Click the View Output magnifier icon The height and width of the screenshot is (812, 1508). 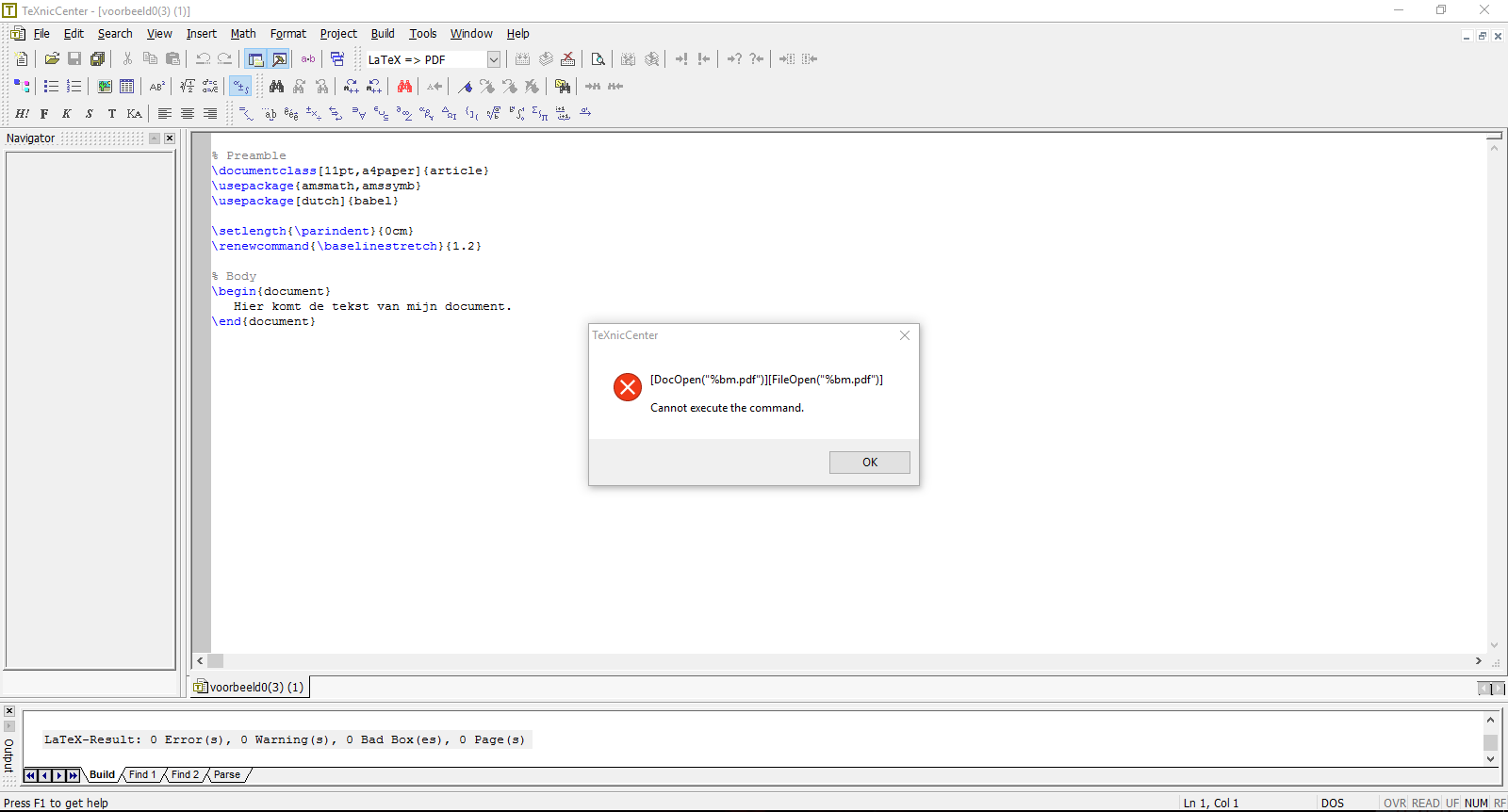click(598, 58)
